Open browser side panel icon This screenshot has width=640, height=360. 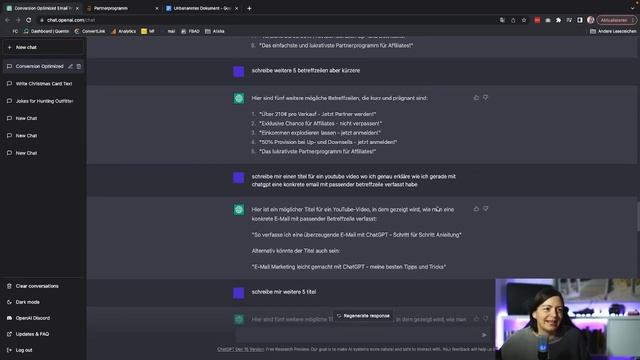[580, 20]
